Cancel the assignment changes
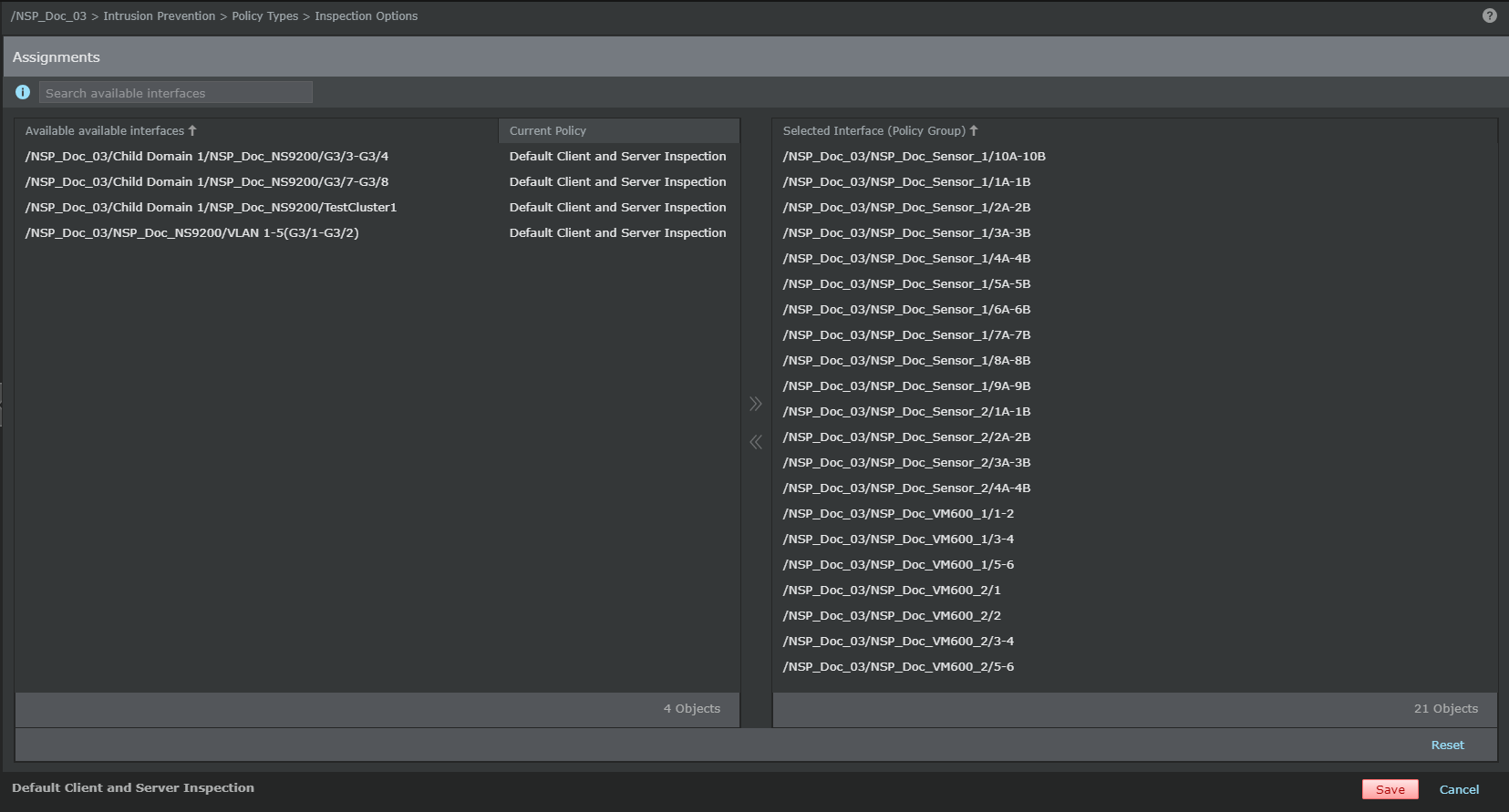The height and width of the screenshot is (812, 1509). click(x=1459, y=789)
